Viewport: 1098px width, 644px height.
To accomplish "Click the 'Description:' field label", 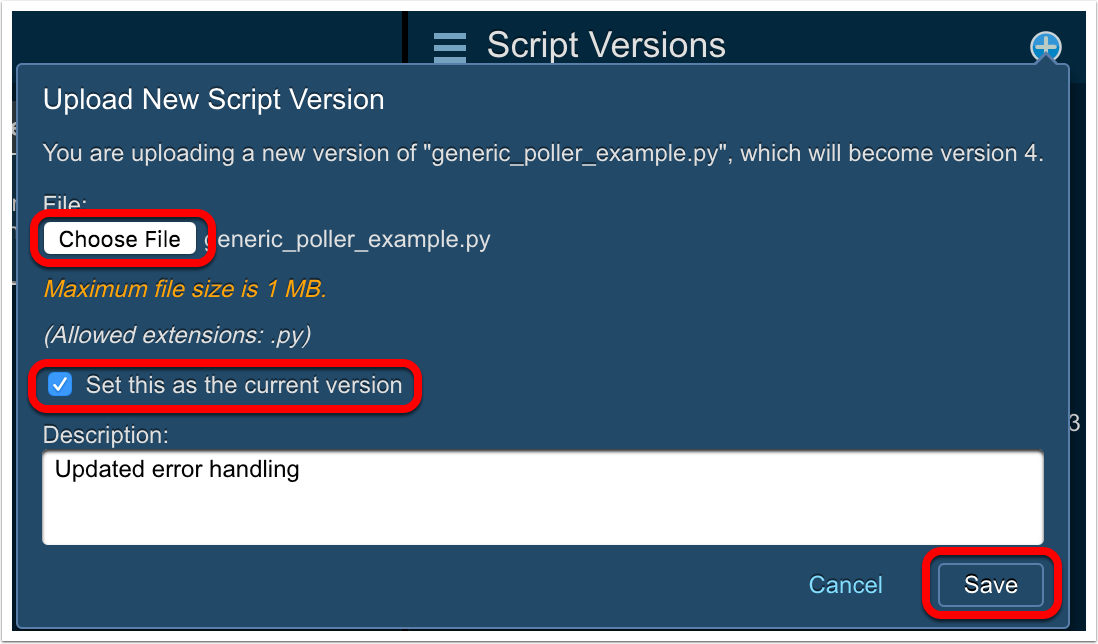I will [x=106, y=435].
